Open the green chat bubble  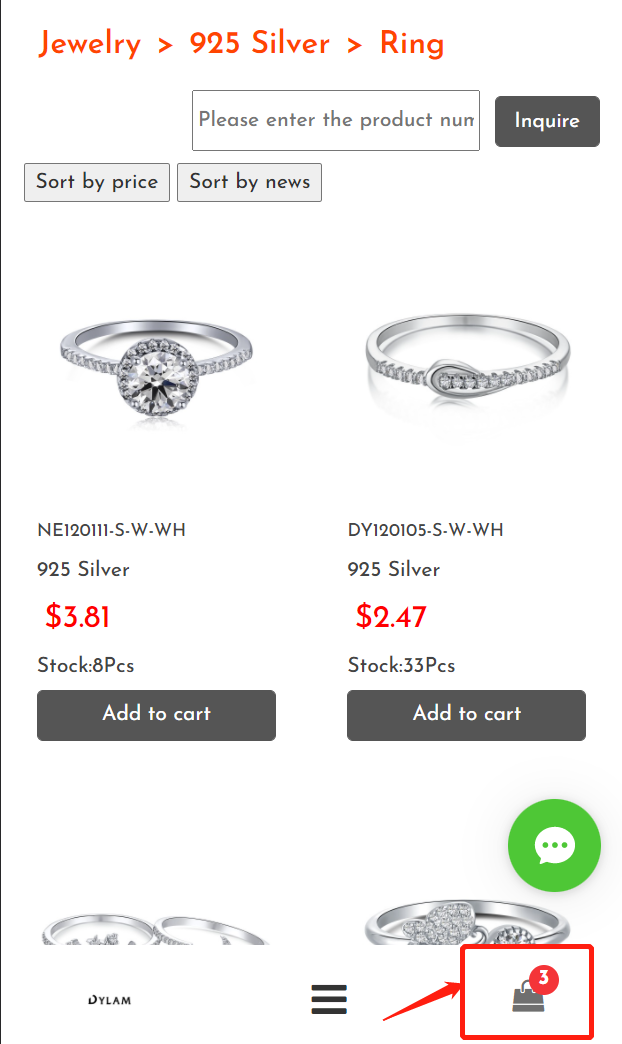click(554, 845)
